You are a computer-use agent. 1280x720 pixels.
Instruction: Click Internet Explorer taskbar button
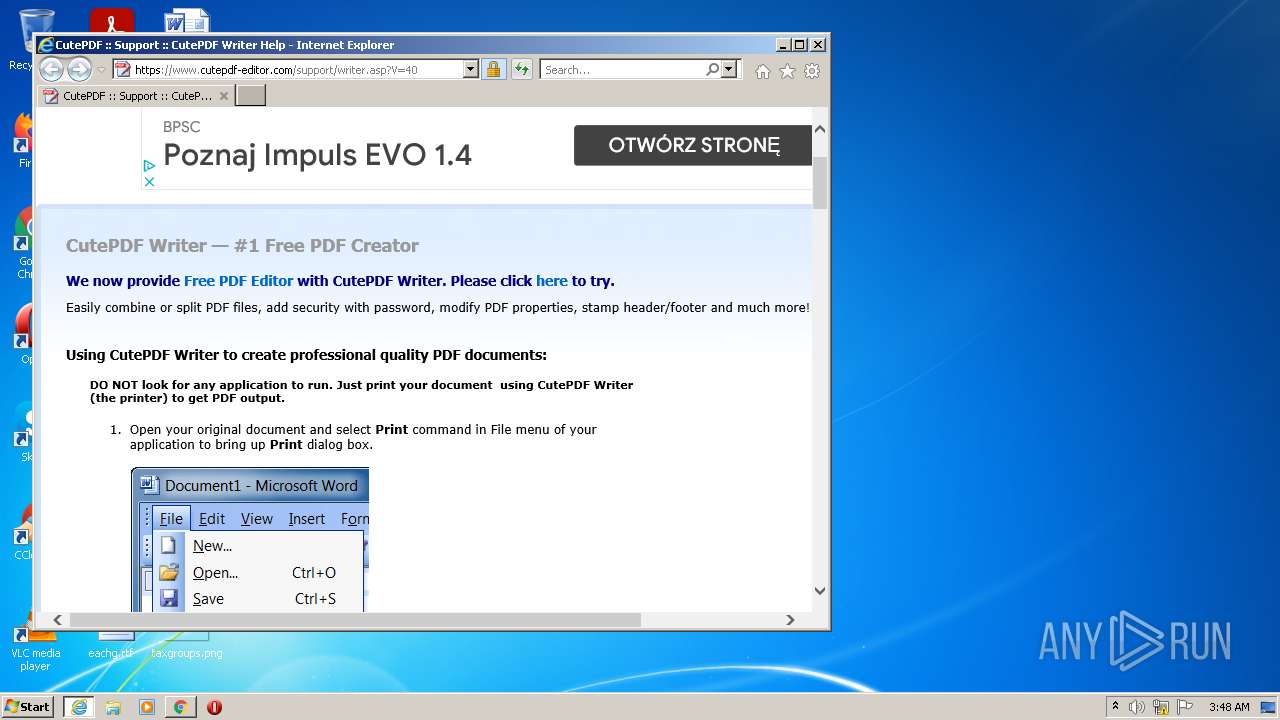tap(79, 707)
